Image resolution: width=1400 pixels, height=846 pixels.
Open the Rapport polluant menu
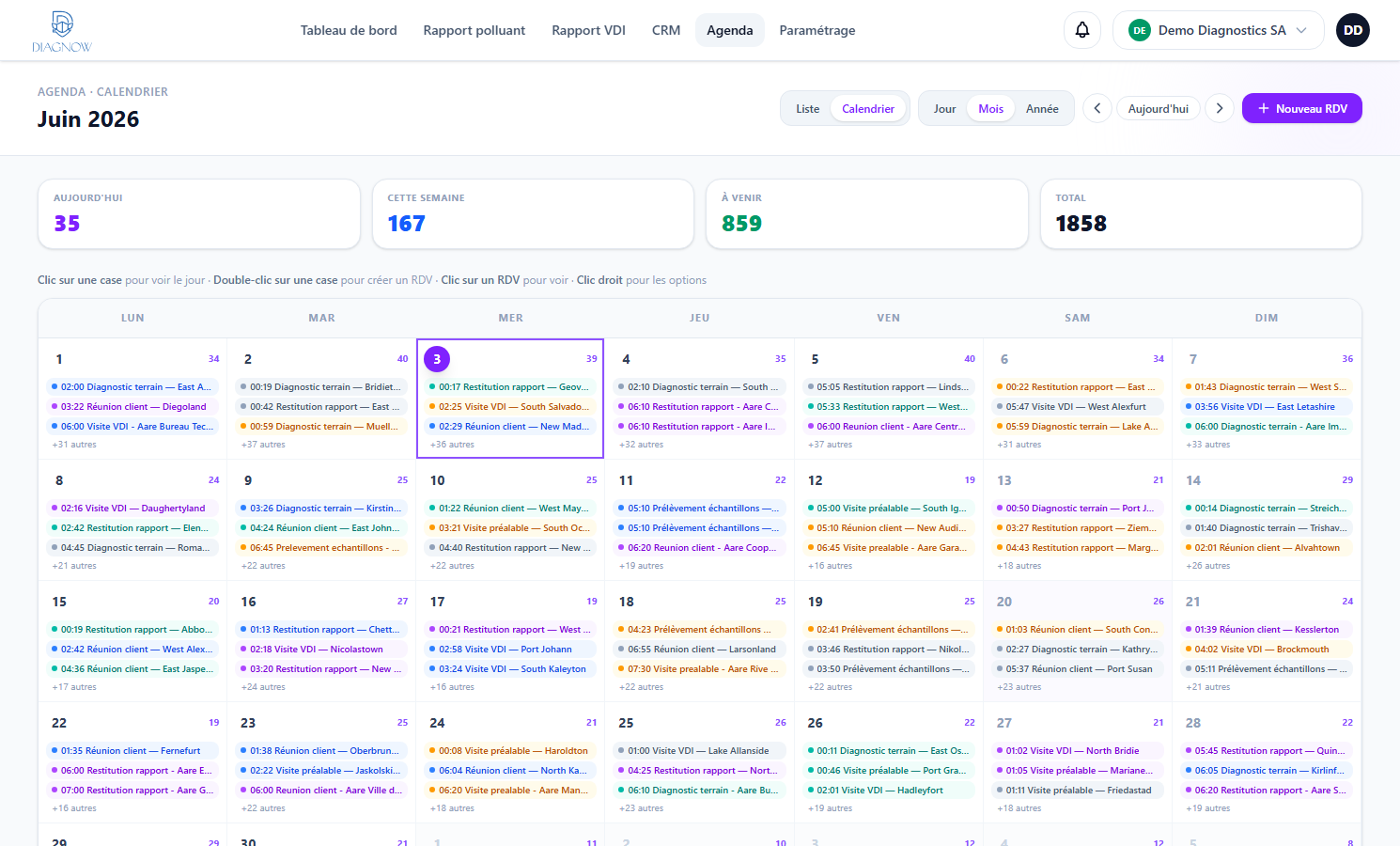click(x=474, y=30)
